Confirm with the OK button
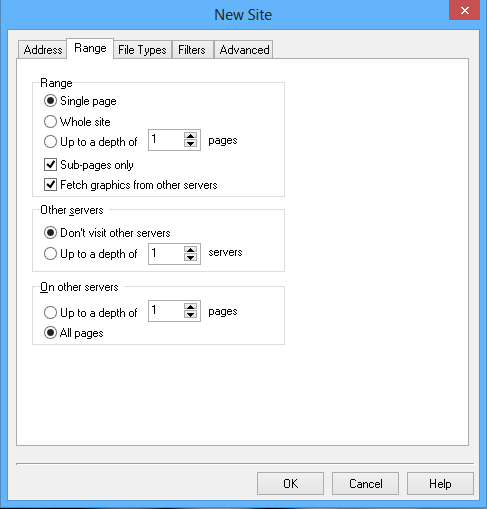 click(290, 483)
